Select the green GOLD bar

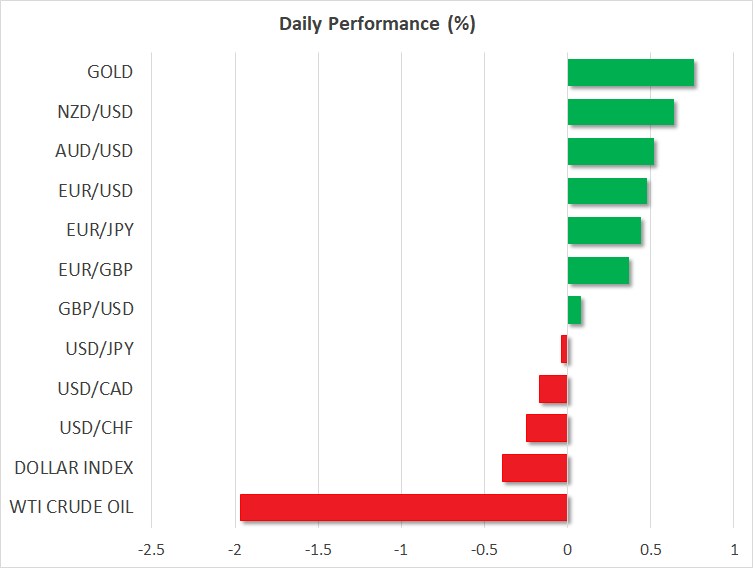coord(630,73)
